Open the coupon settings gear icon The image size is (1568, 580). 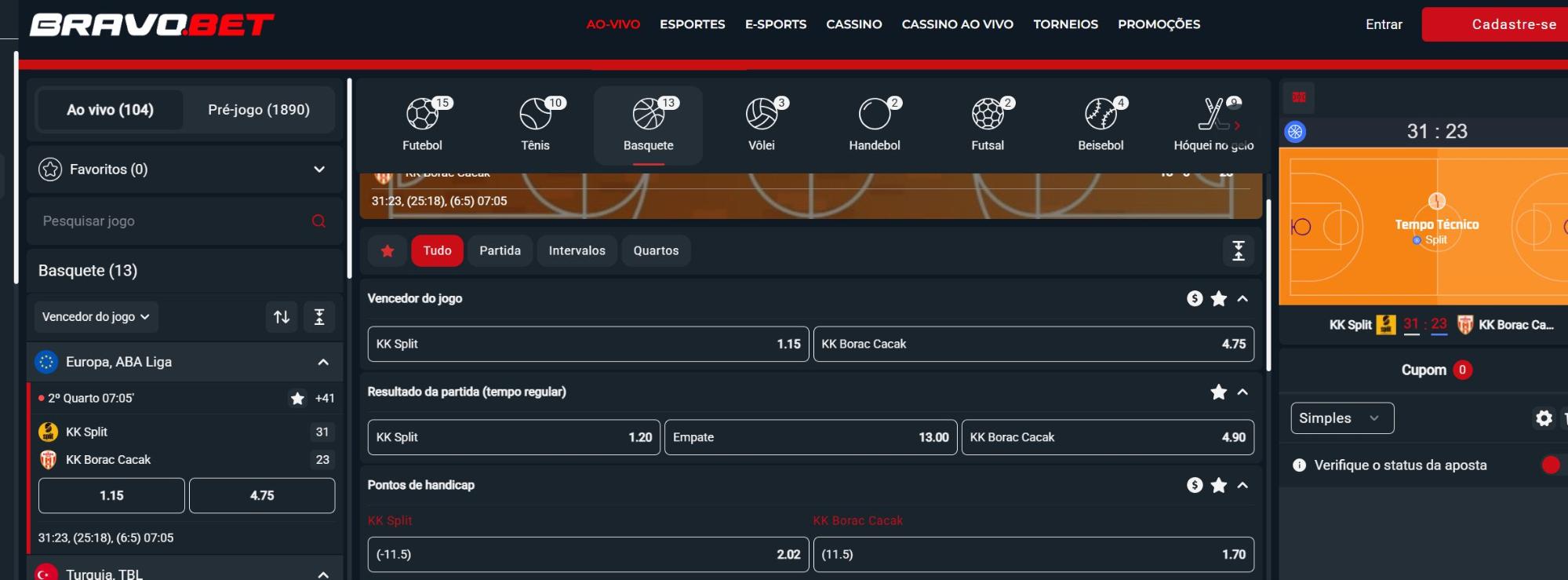pos(1544,418)
